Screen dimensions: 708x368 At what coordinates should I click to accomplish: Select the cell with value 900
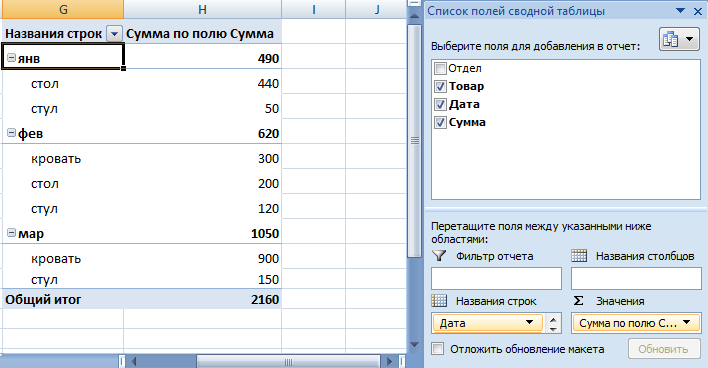click(x=202, y=258)
